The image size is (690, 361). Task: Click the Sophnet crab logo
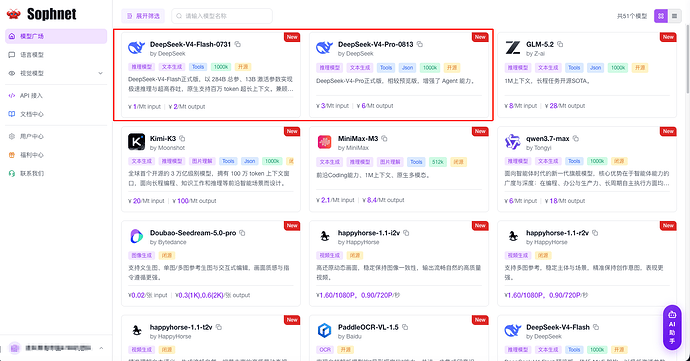[x=14, y=14]
